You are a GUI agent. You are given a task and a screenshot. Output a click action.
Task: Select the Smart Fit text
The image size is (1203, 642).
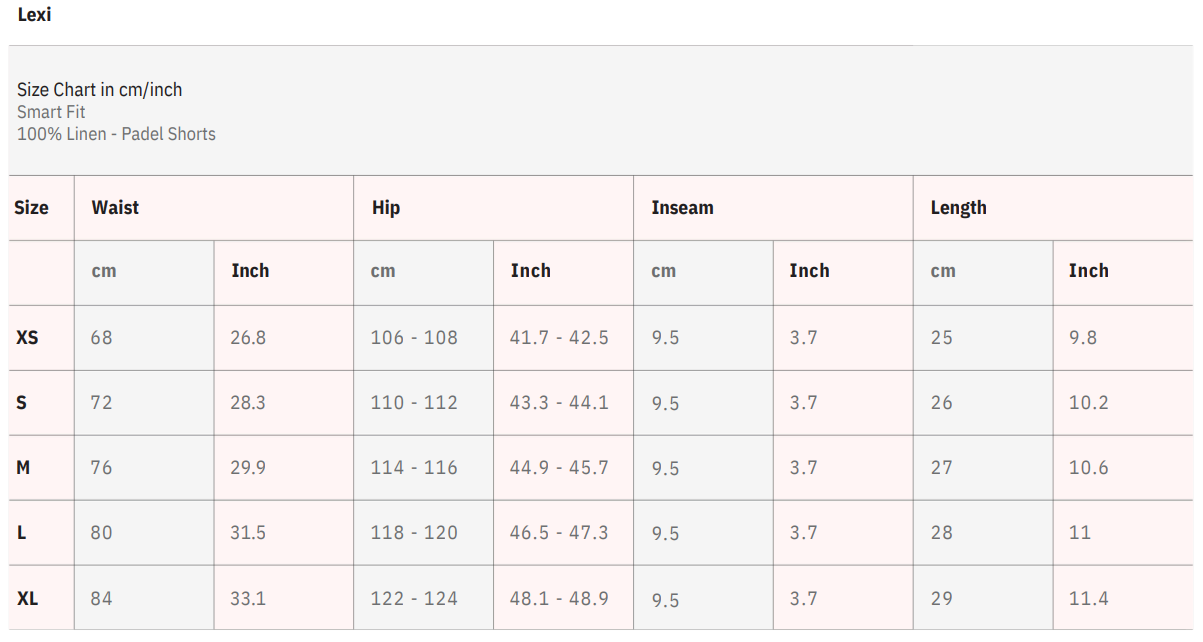(51, 112)
